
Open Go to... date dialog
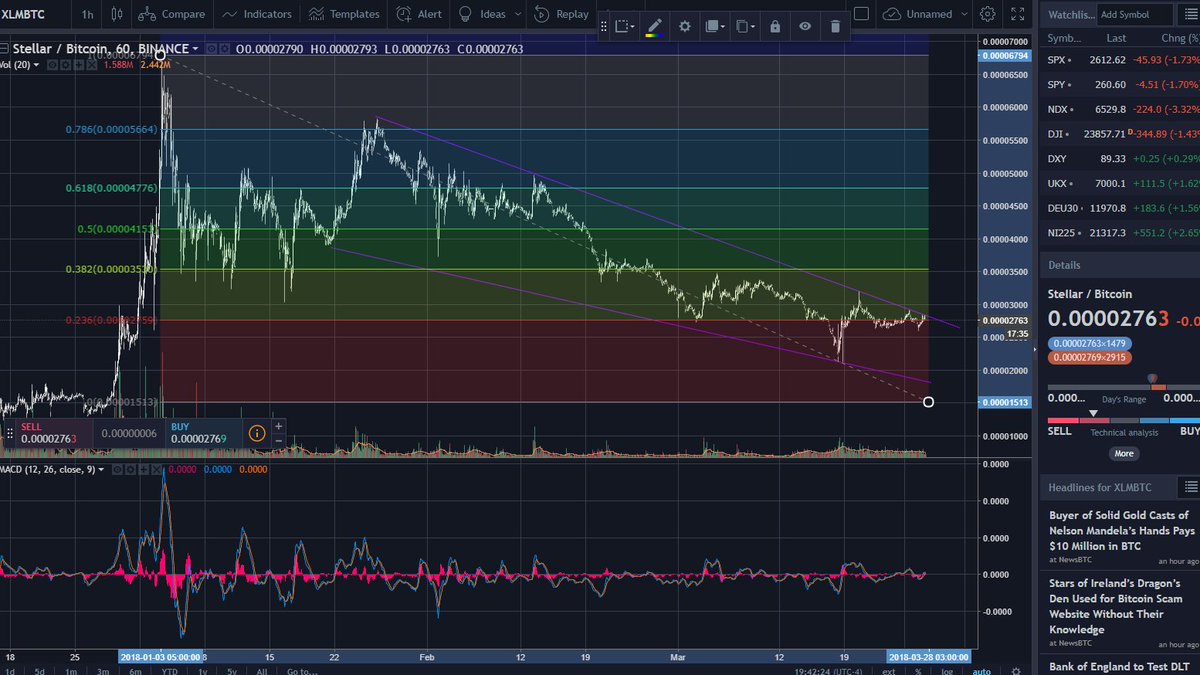[x=302, y=669]
